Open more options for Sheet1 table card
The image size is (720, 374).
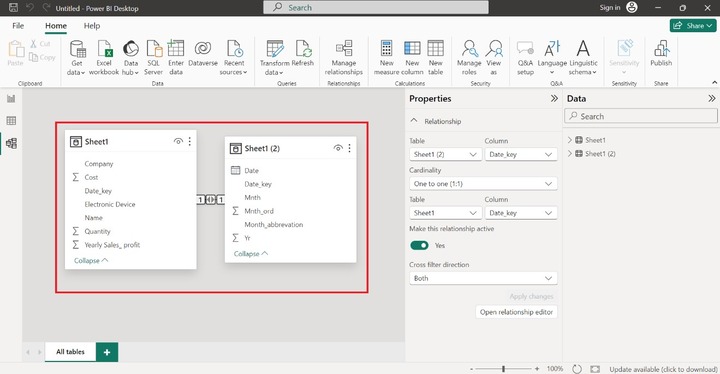point(190,142)
